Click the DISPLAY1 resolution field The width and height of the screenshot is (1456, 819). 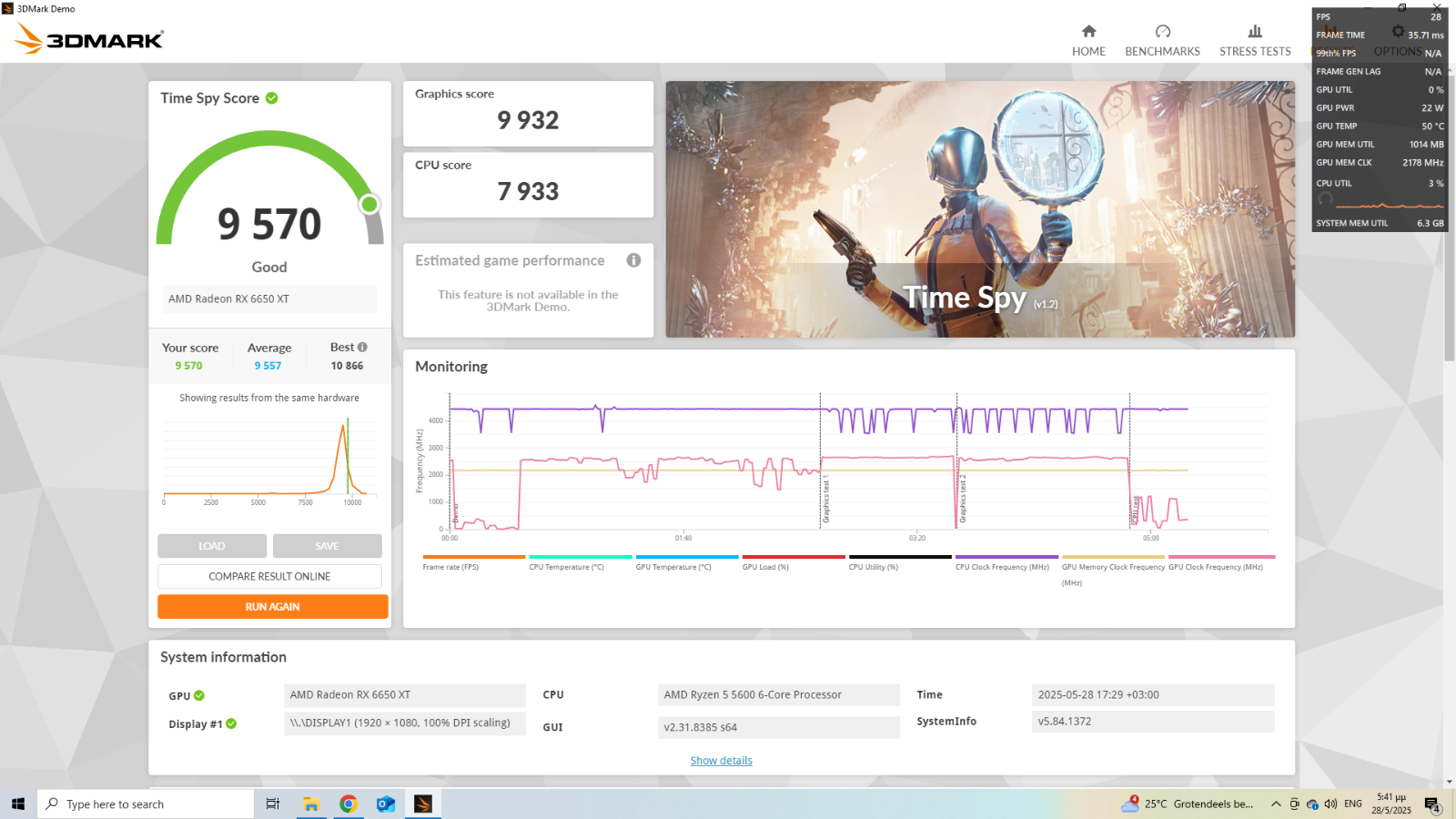click(405, 723)
